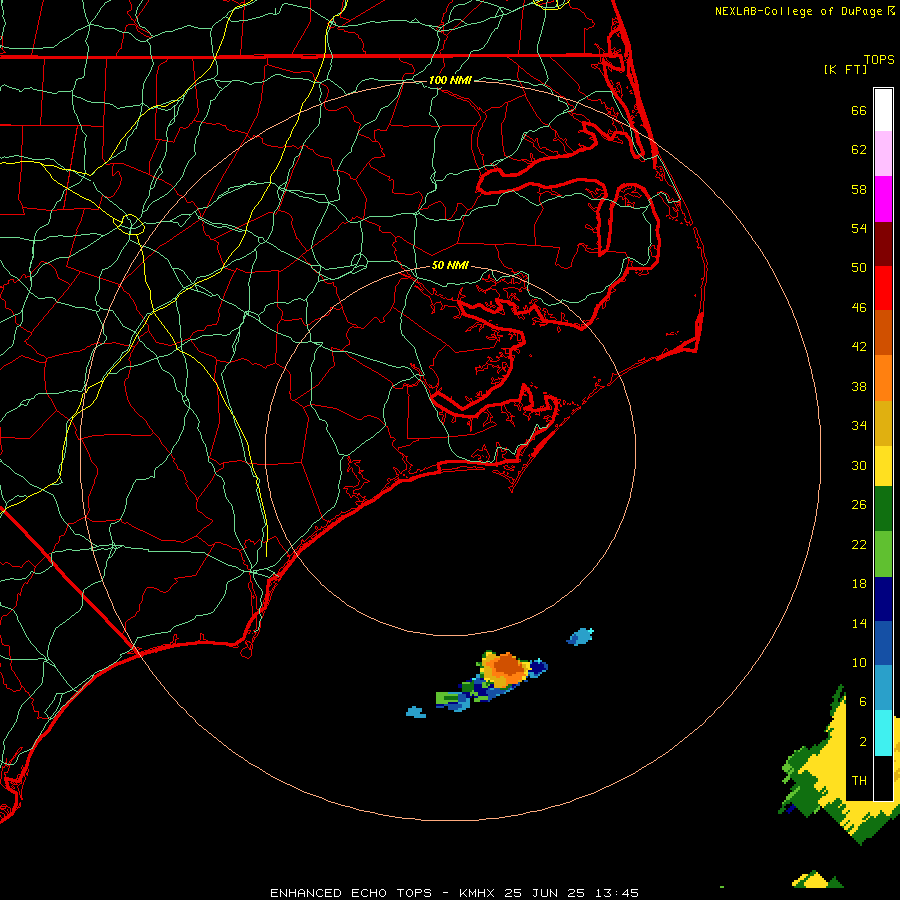
Task: Click the magenta swatch on the color scale
Action: [x=883, y=199]
